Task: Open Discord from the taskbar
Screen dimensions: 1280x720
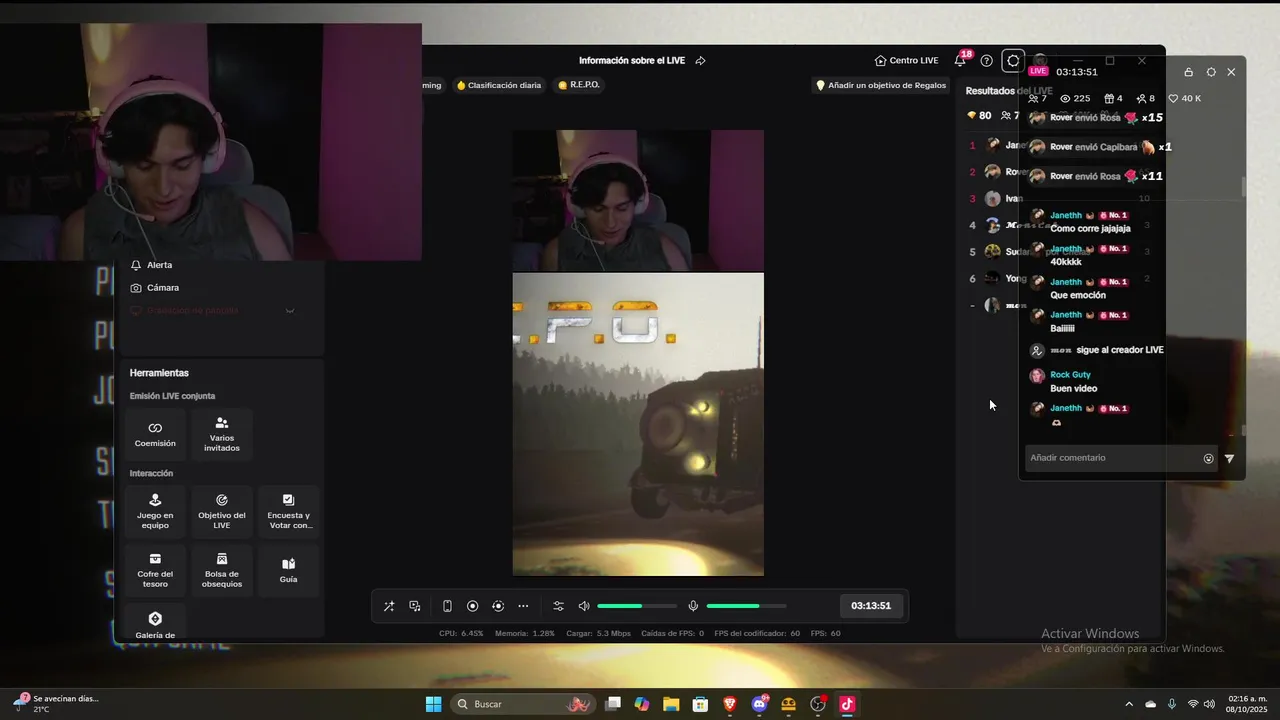Action: tap(760, 704)
